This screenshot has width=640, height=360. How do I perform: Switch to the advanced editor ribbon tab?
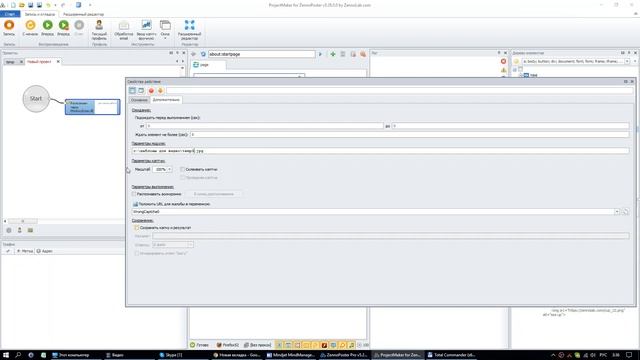point(83,14)
